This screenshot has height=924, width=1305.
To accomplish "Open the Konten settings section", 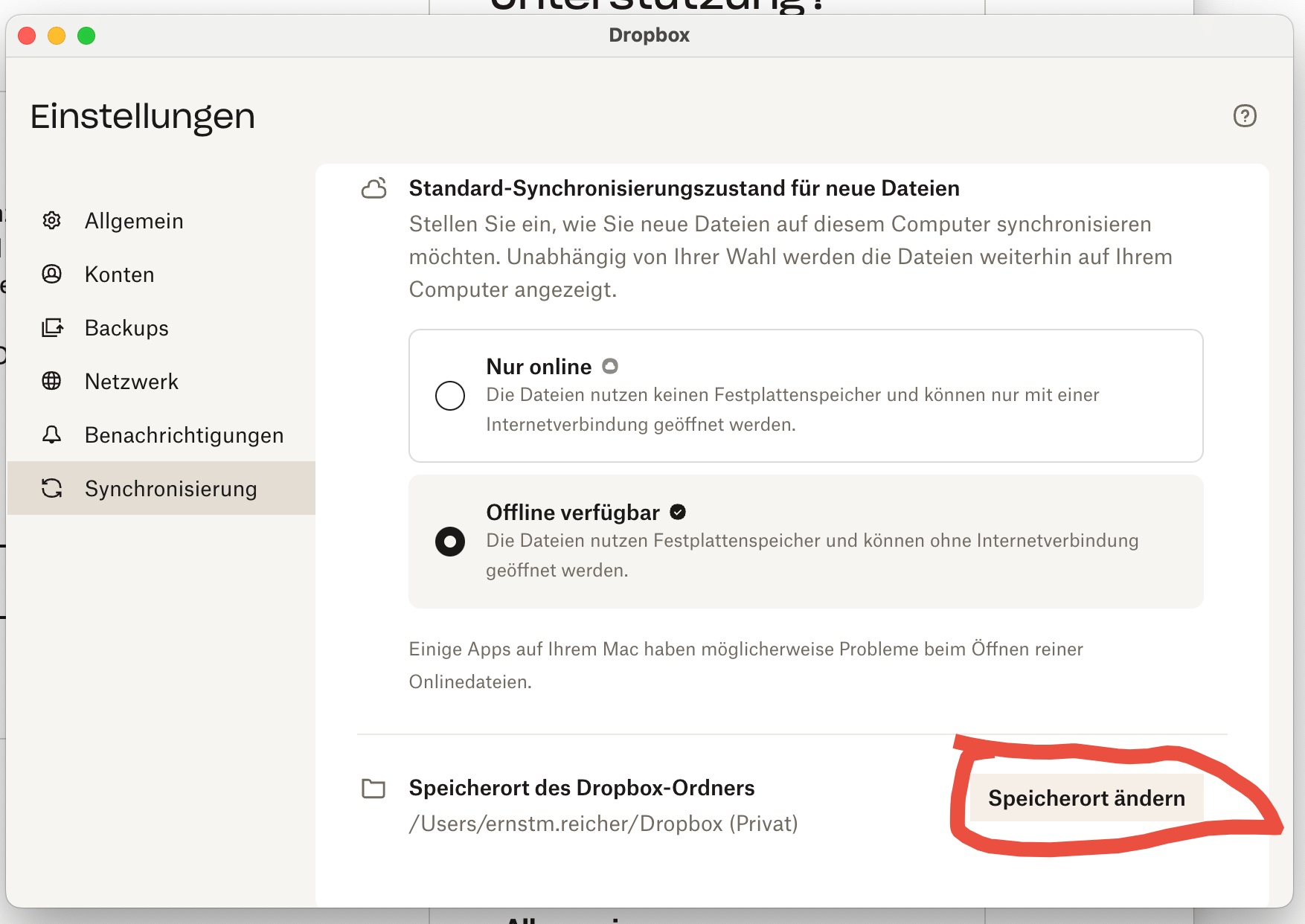I will [x=161, y=275].
